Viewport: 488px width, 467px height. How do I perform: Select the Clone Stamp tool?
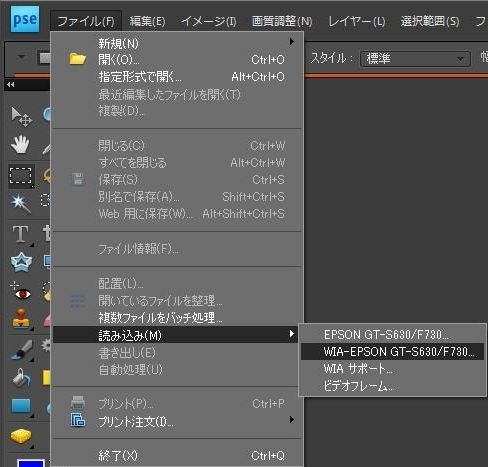(x=21, y=318)
